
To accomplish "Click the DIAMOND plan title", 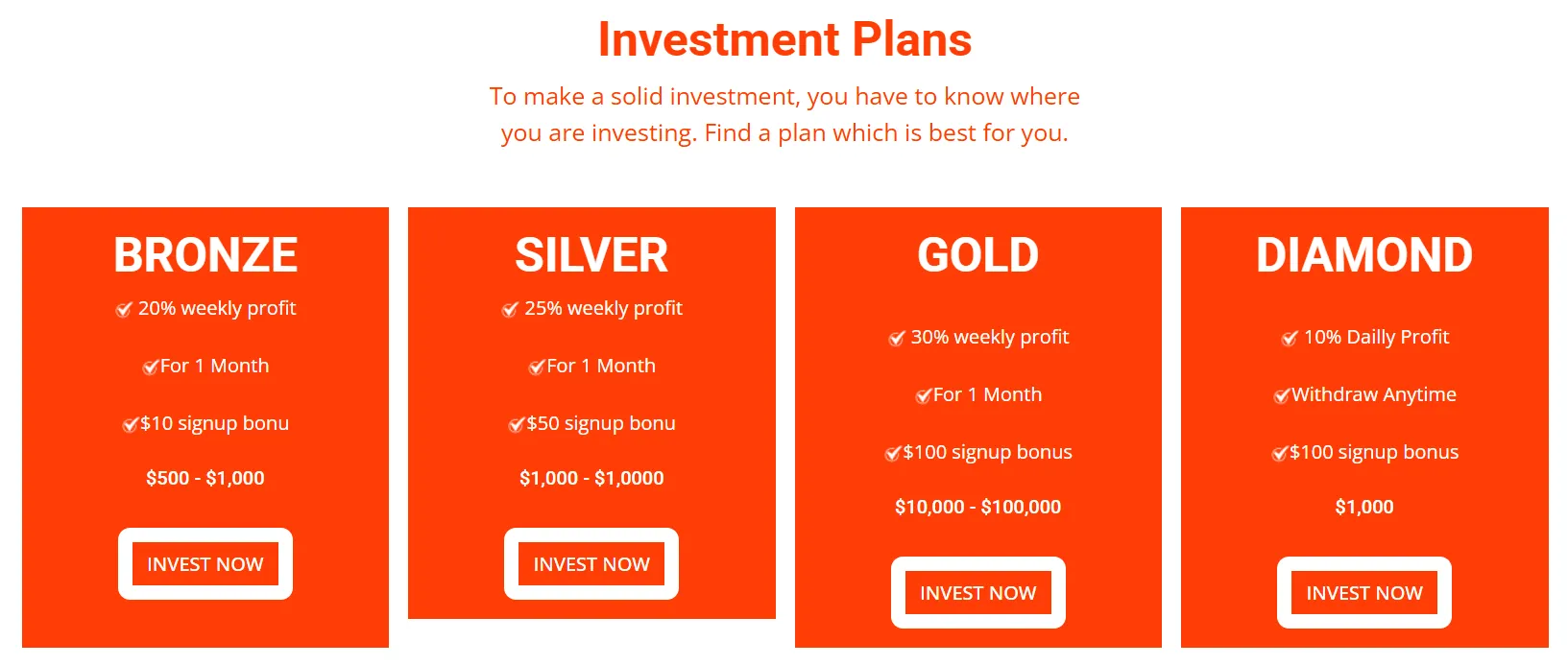I will click(x=1363, y=255).
